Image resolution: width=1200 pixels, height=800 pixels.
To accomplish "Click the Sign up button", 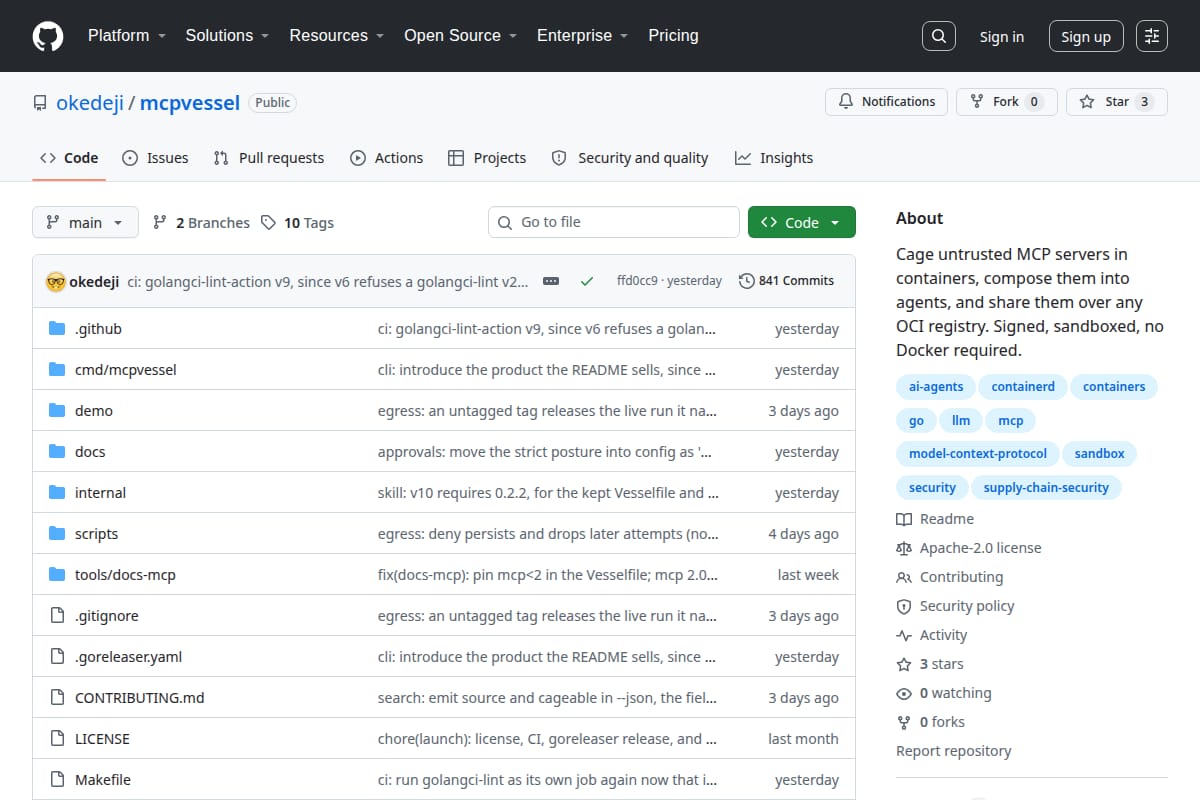I will [1086, 37].
